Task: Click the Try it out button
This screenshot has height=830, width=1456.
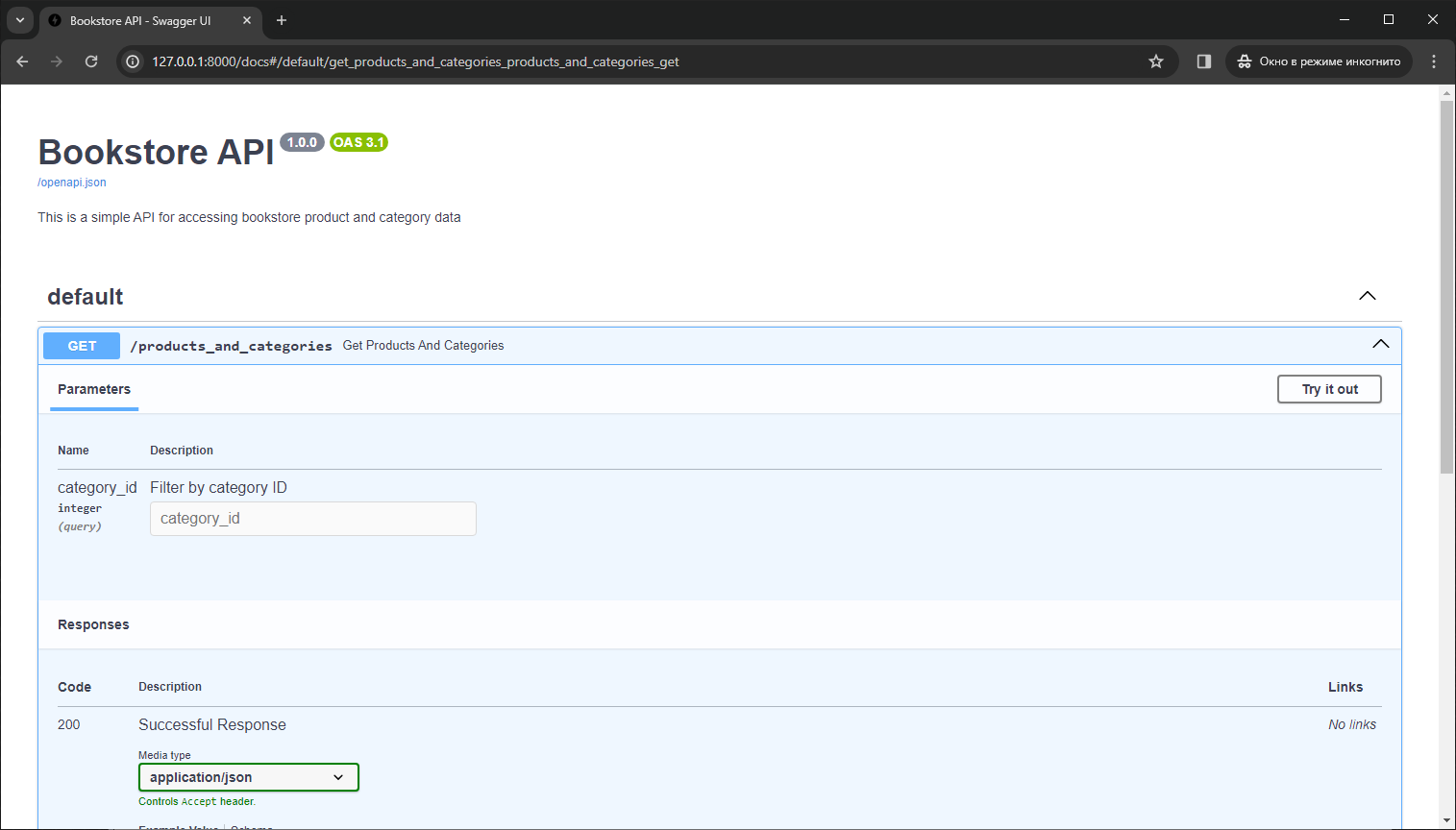Action: 1329,389
